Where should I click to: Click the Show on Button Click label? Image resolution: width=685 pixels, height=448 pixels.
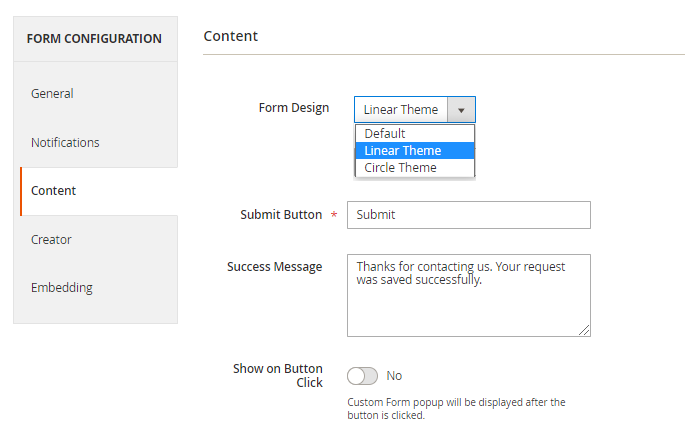[278, 375]
